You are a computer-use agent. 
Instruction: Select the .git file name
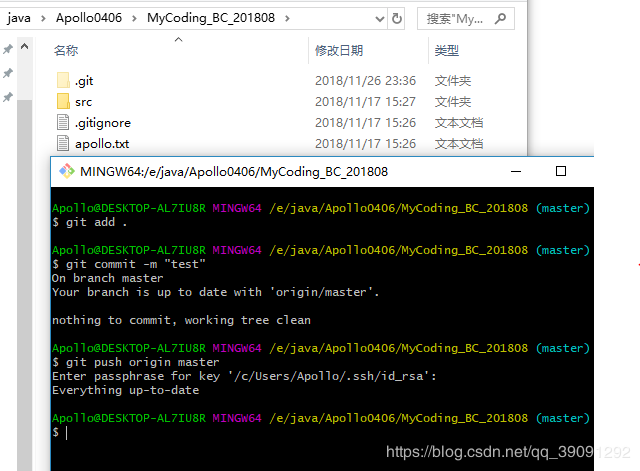(x=84, y=81)
